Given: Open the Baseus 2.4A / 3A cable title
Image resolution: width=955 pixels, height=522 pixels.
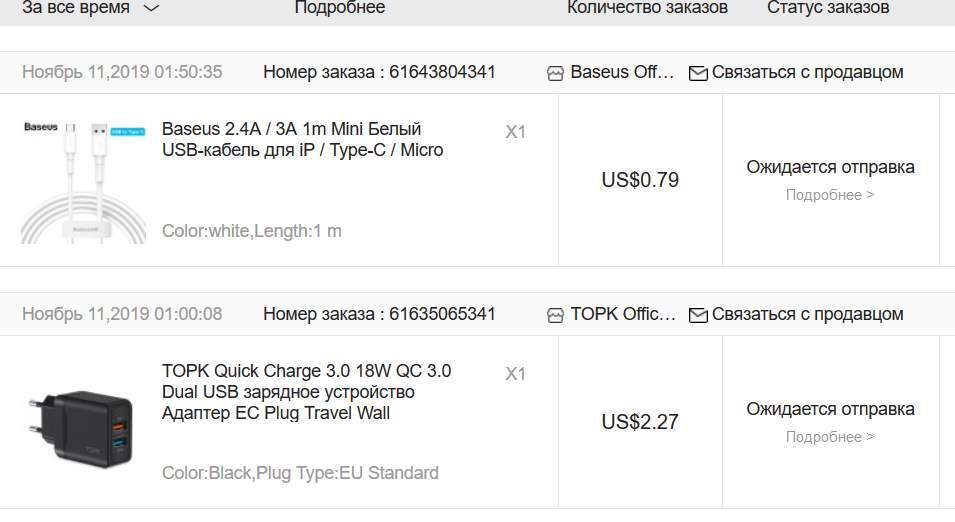Looking at the screenshot, I should click(302, 140).
